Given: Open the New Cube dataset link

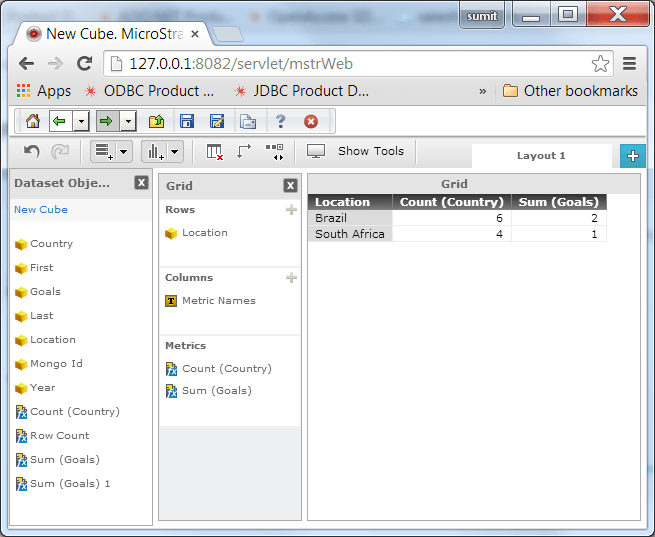Looking at the screenshot, I should (41, 210).
